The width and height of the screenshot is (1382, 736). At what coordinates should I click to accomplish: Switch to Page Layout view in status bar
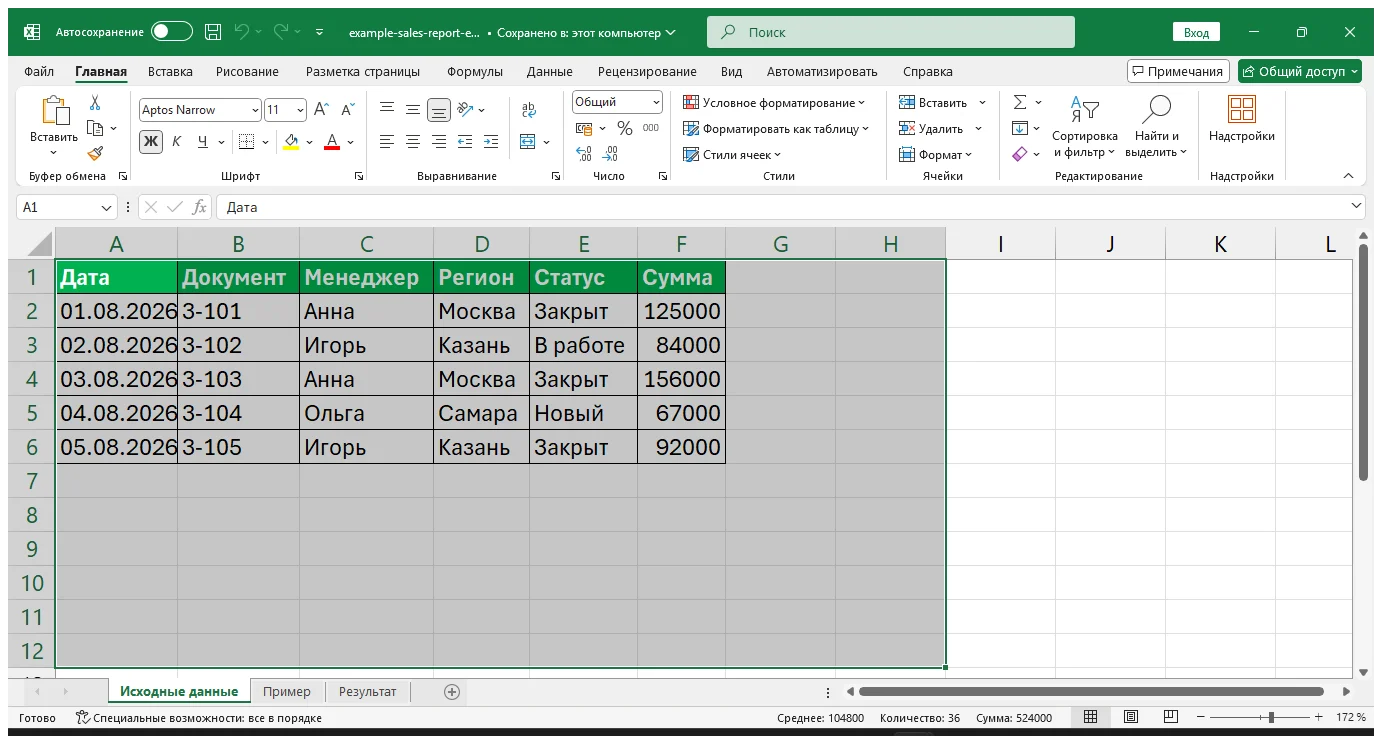coord(1130,717)
